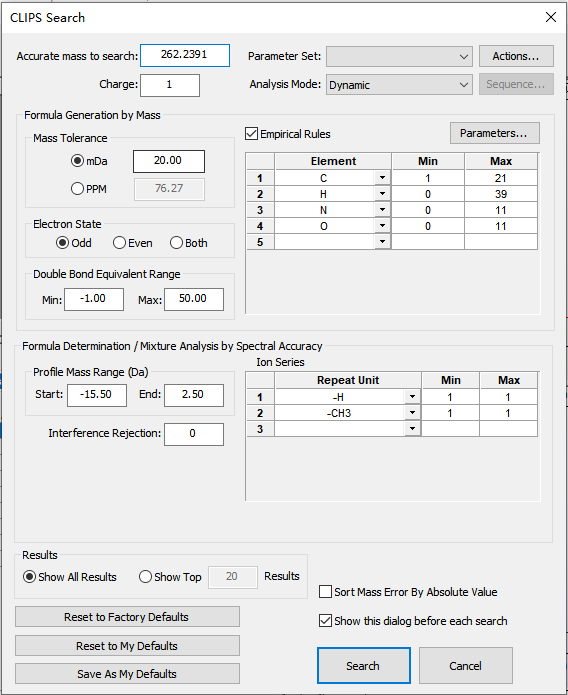Enable Sort Mass Error By Absolute Value
The width and height of the screenshot is (568, 695).
click(325, 592)
